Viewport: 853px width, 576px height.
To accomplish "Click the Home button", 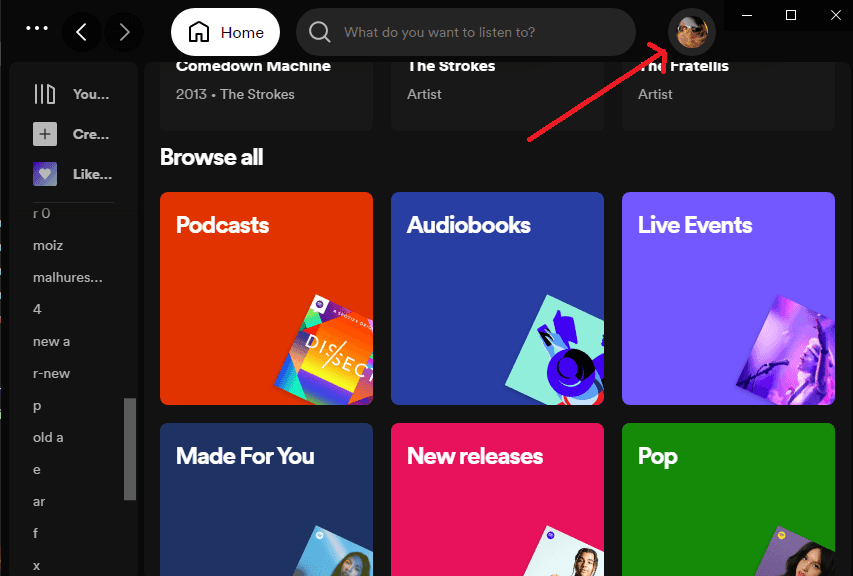I will [225, 32].
